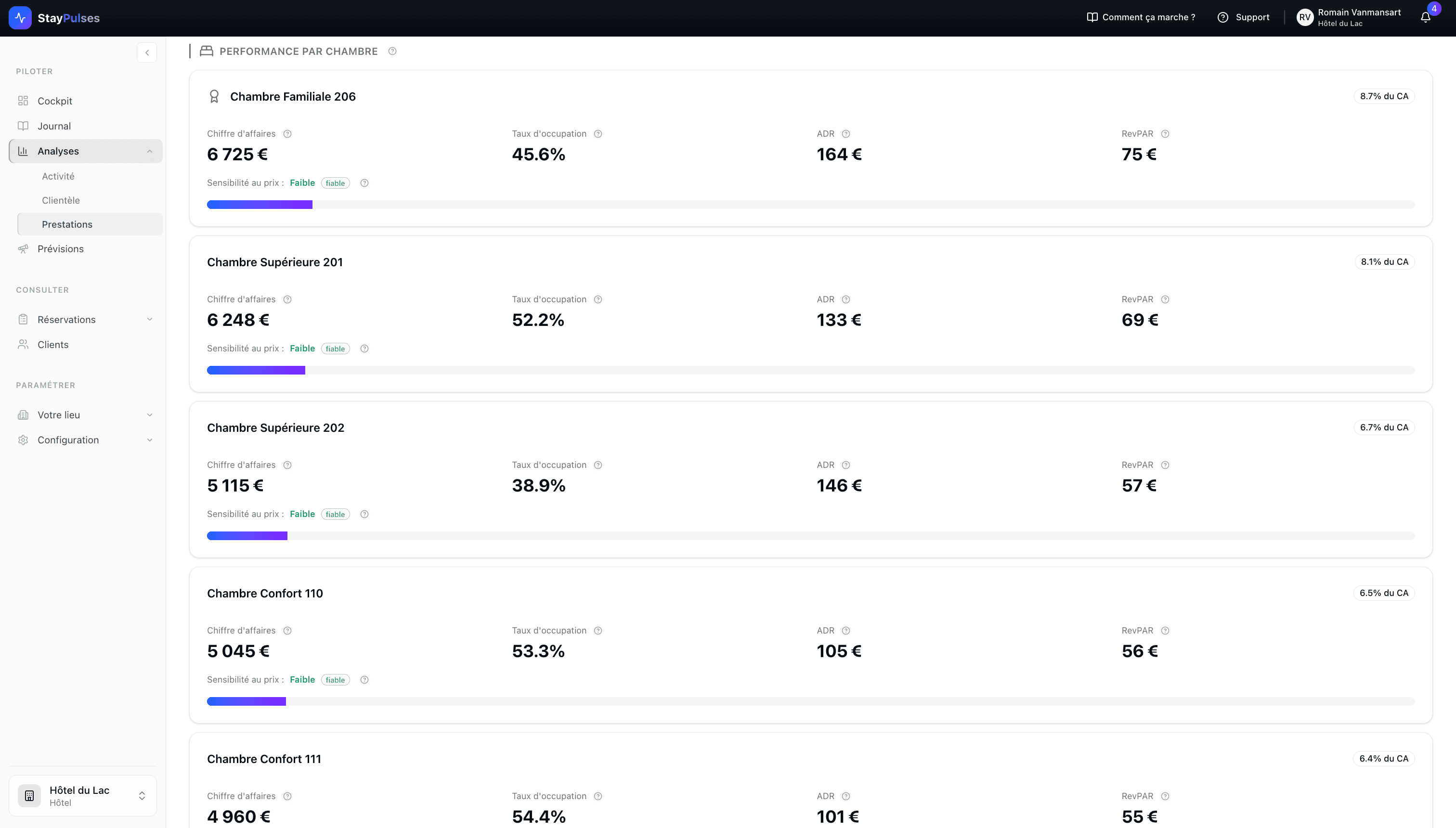Expand the Réservations dropdown
Image resolution: width=1456 pixels, height=828 pixels.
(150, 319)
